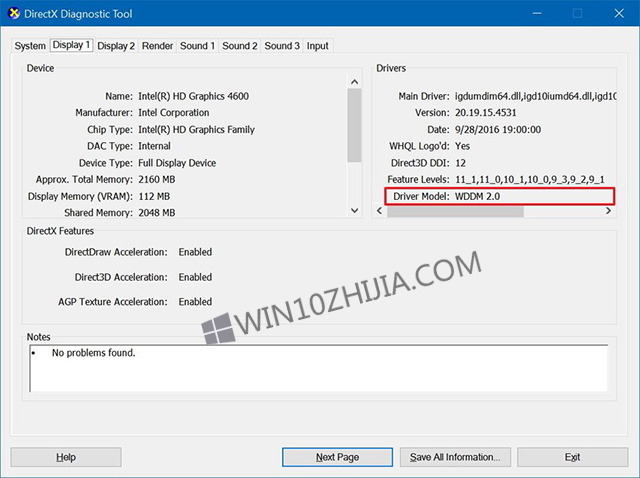Open the Display 2 tab
The height and width of the screenshot is (478, 640).
pos(116,46)
